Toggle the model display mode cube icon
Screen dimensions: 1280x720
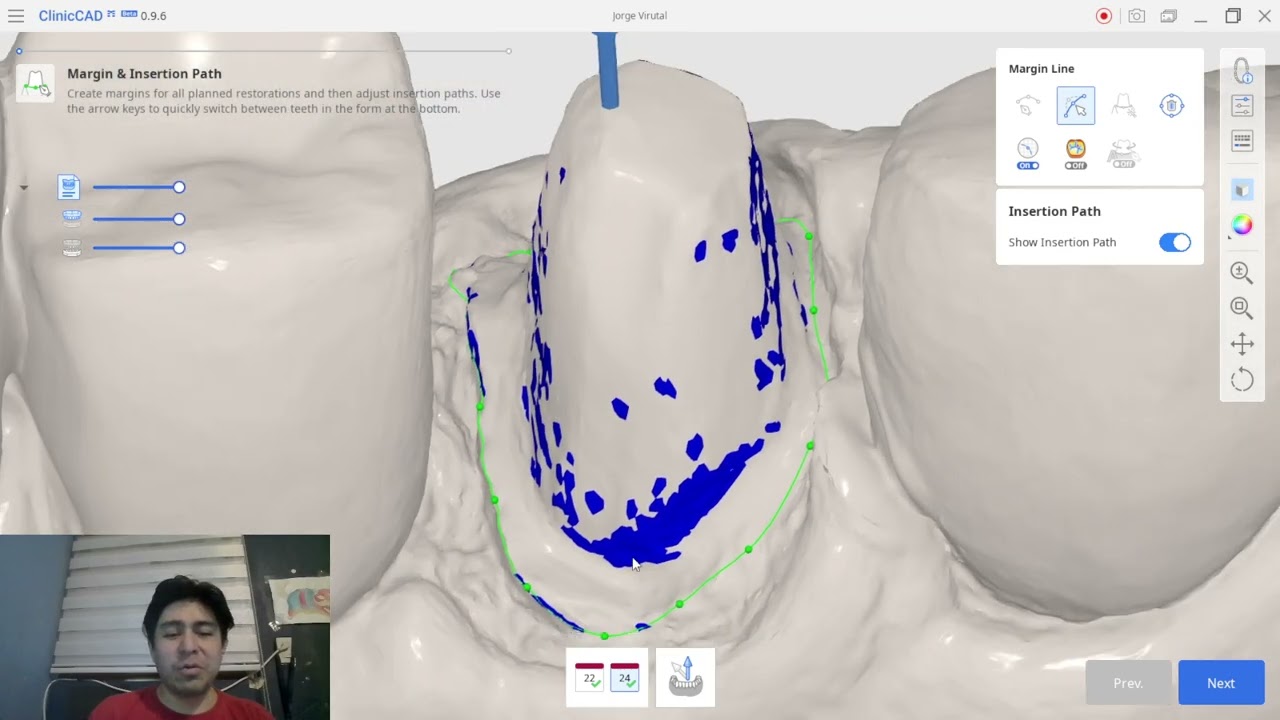[1242, 190]
